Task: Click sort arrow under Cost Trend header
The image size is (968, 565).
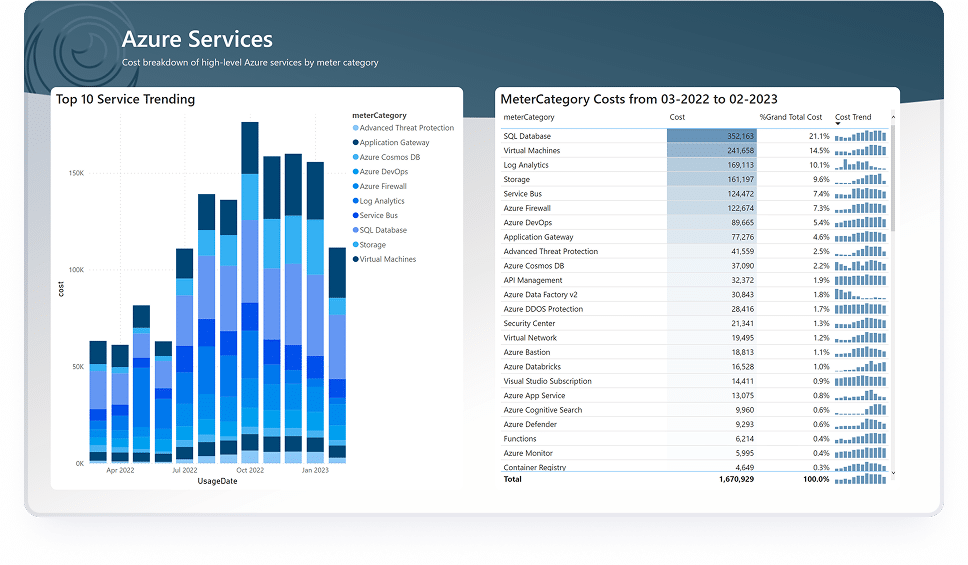Action: (838, 123)
